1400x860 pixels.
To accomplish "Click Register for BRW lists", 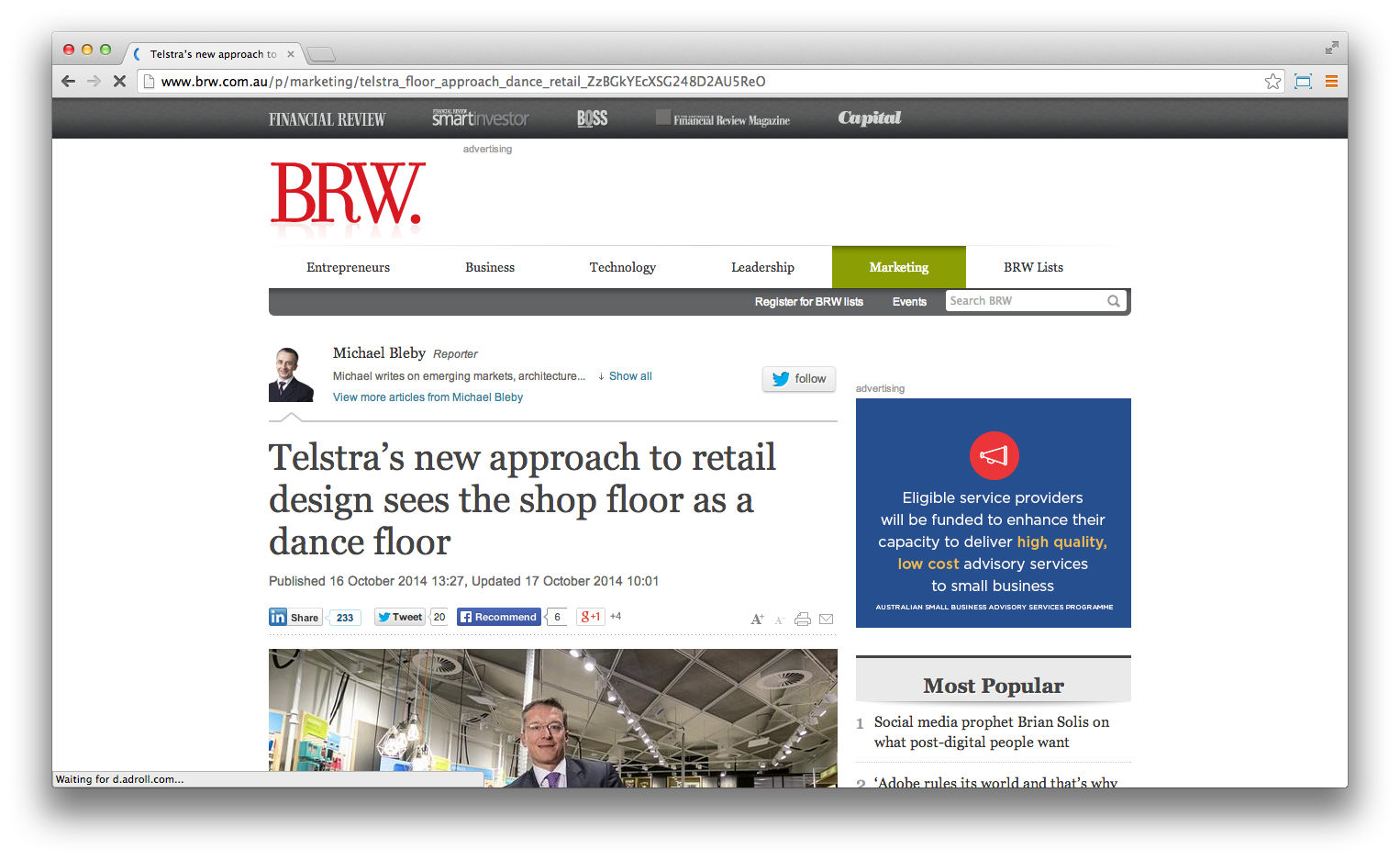I will pos(808,302).
